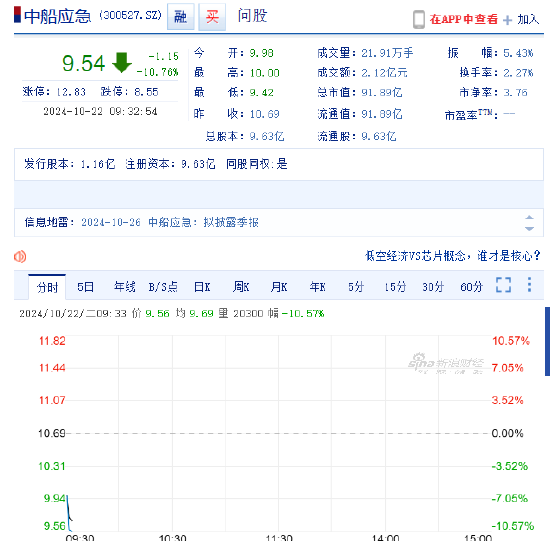550x541 pixels.
Task: Click the 融 margin trading button
Action: pos(181,16)
